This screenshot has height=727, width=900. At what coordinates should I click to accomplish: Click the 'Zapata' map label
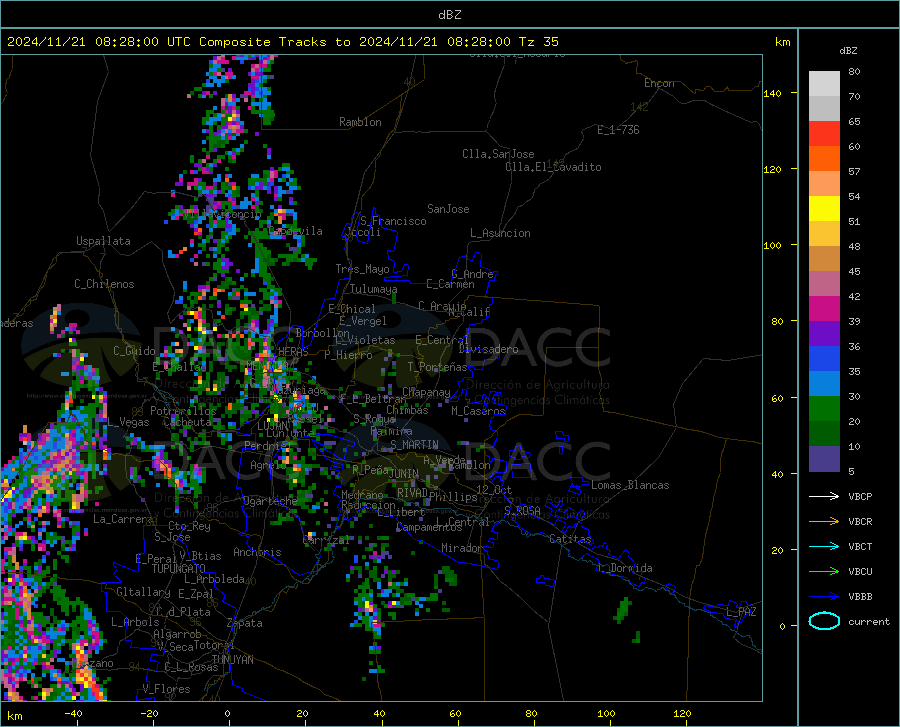click(245, 623)
